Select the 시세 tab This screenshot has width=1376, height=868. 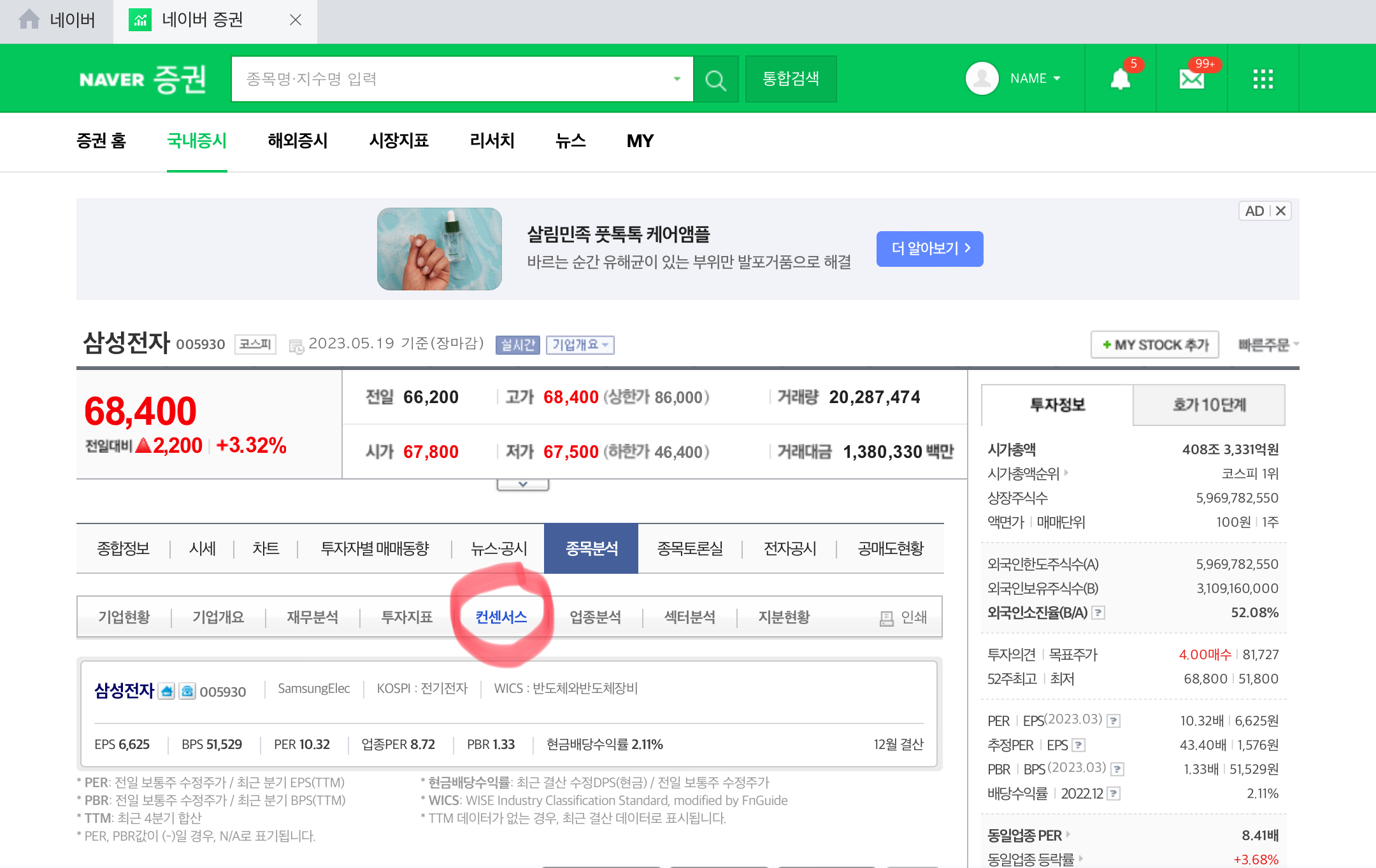203,549
